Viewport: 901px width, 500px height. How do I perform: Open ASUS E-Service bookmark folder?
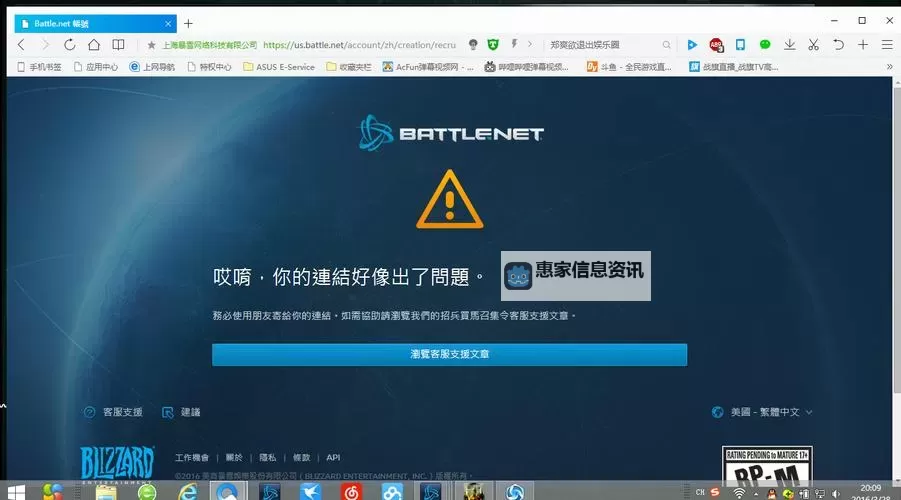point(279,67)
